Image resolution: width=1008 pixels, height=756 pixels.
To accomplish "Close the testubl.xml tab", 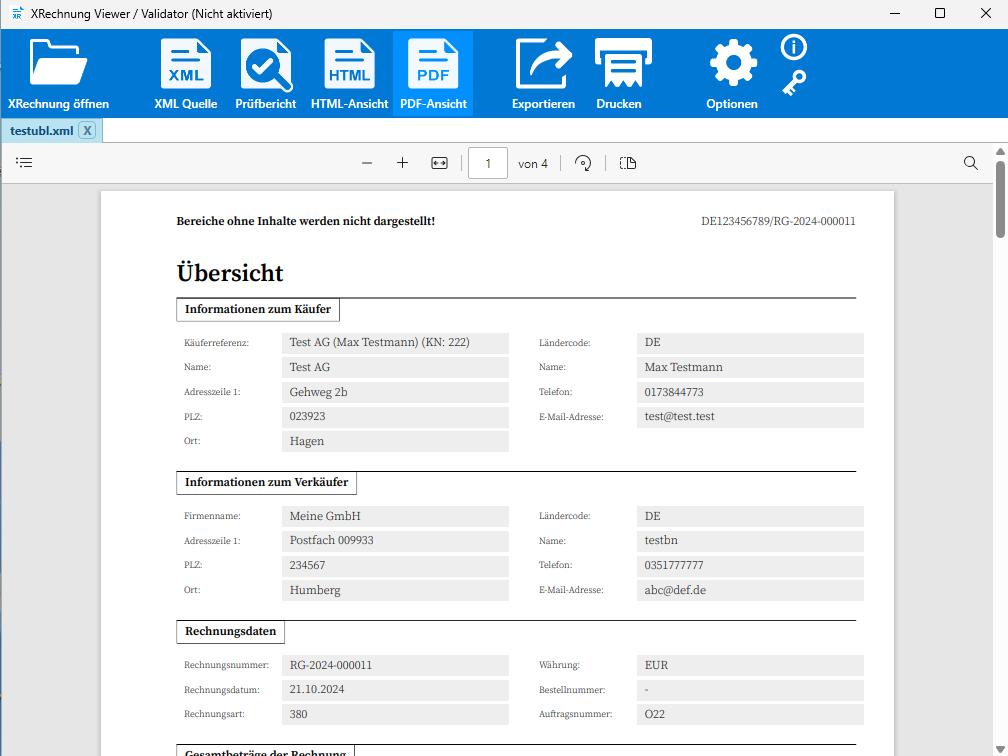I will pyautogui.click(x=87, y=131).
